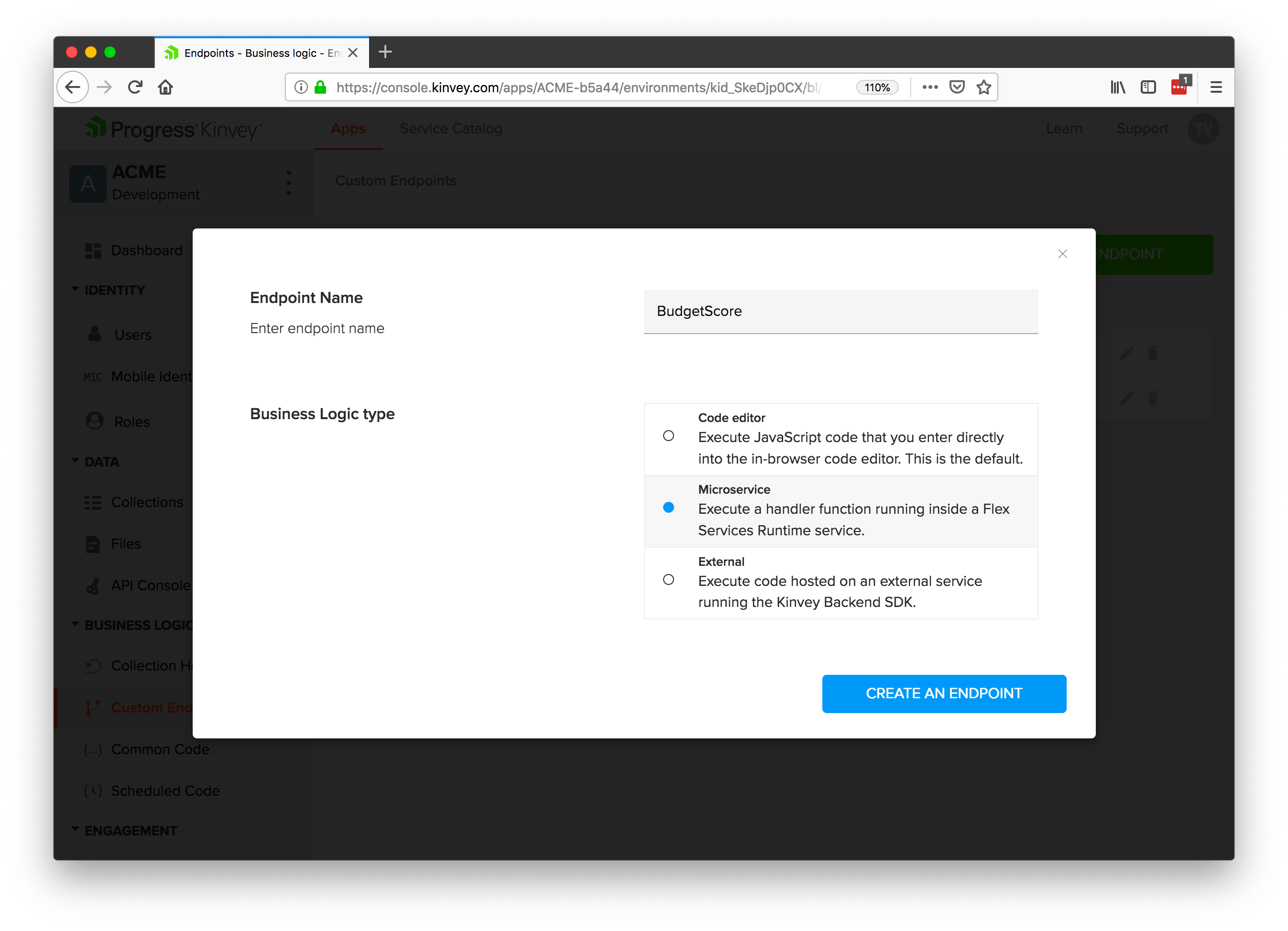
Task: Switch to the Apps tab
Action: [348, 129]
